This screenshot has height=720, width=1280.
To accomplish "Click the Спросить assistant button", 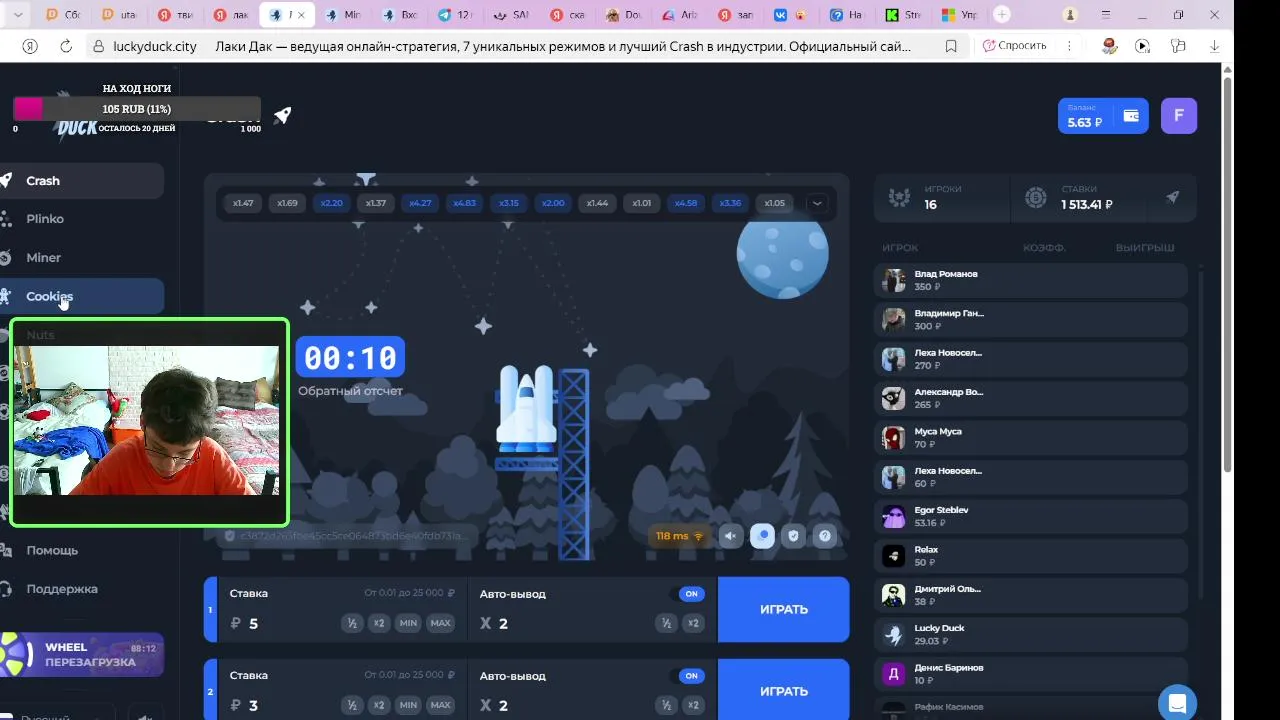I will (x=1014, y=46).
